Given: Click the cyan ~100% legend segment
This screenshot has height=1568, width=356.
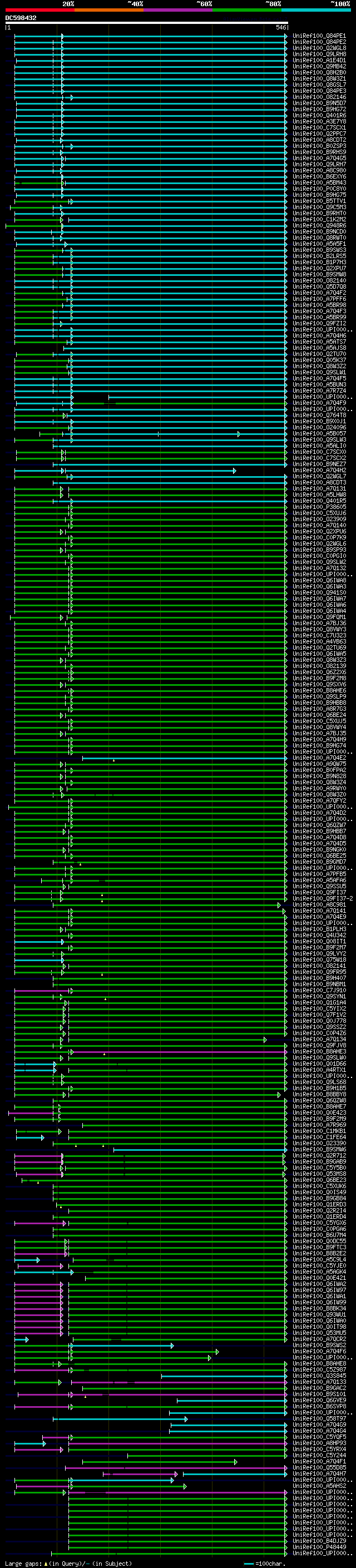Looking at the screenshot, I should tap(316, 10).
